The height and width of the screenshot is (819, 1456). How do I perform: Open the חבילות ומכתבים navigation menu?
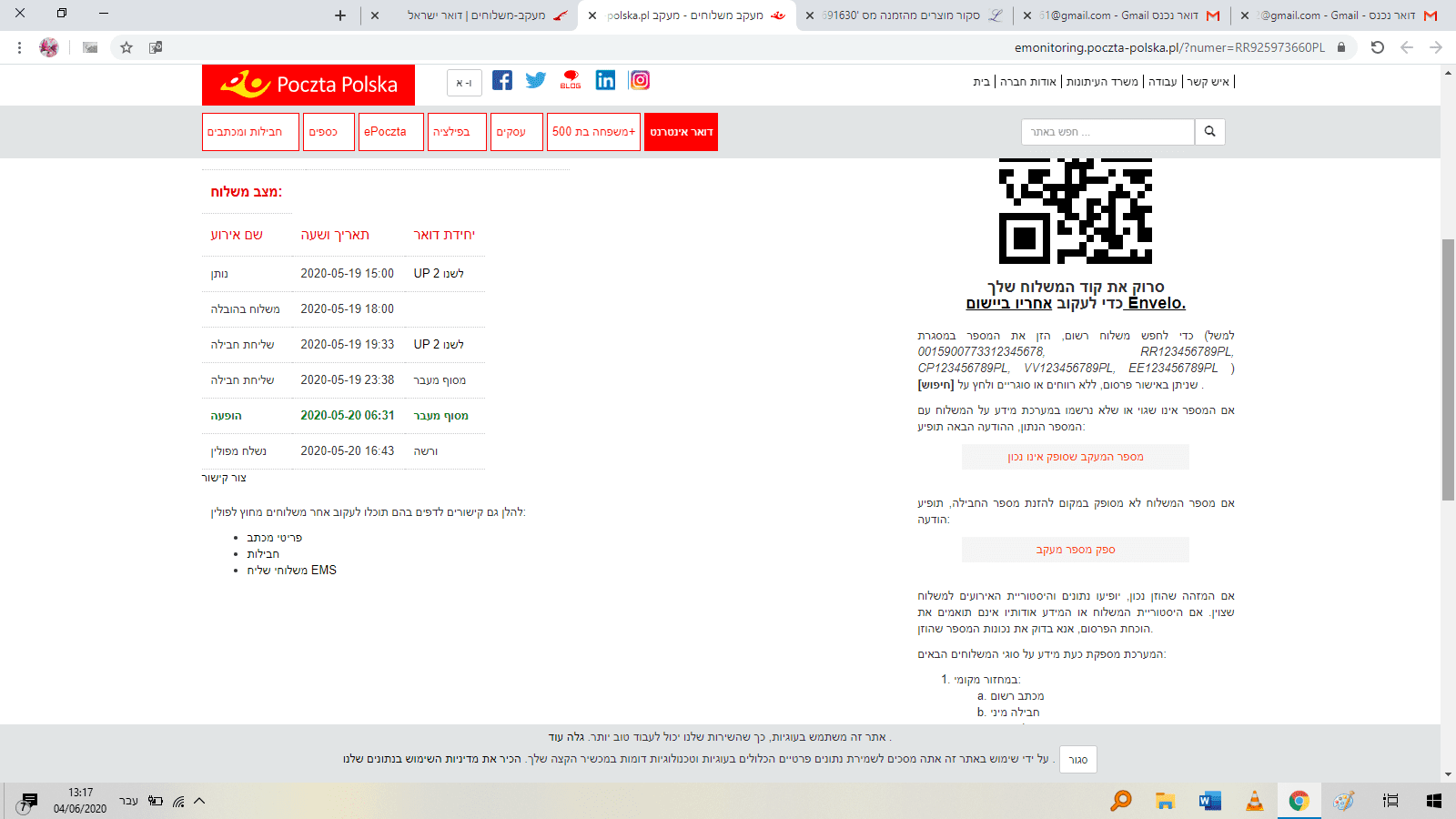(250, 132)
